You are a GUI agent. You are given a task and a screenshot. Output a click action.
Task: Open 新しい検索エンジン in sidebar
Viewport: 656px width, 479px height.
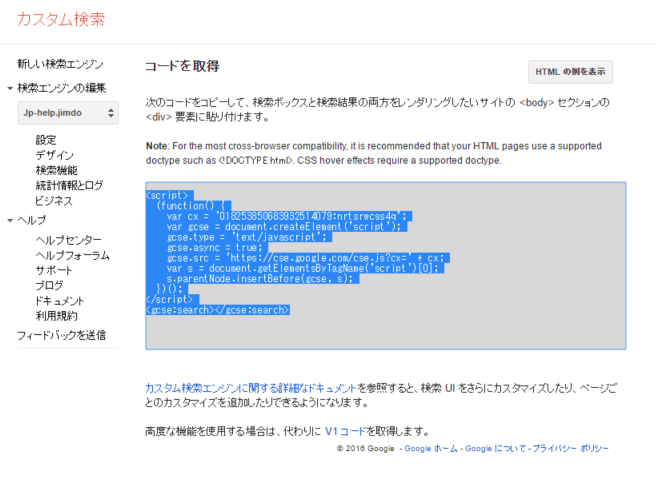(x=60, y=64)
